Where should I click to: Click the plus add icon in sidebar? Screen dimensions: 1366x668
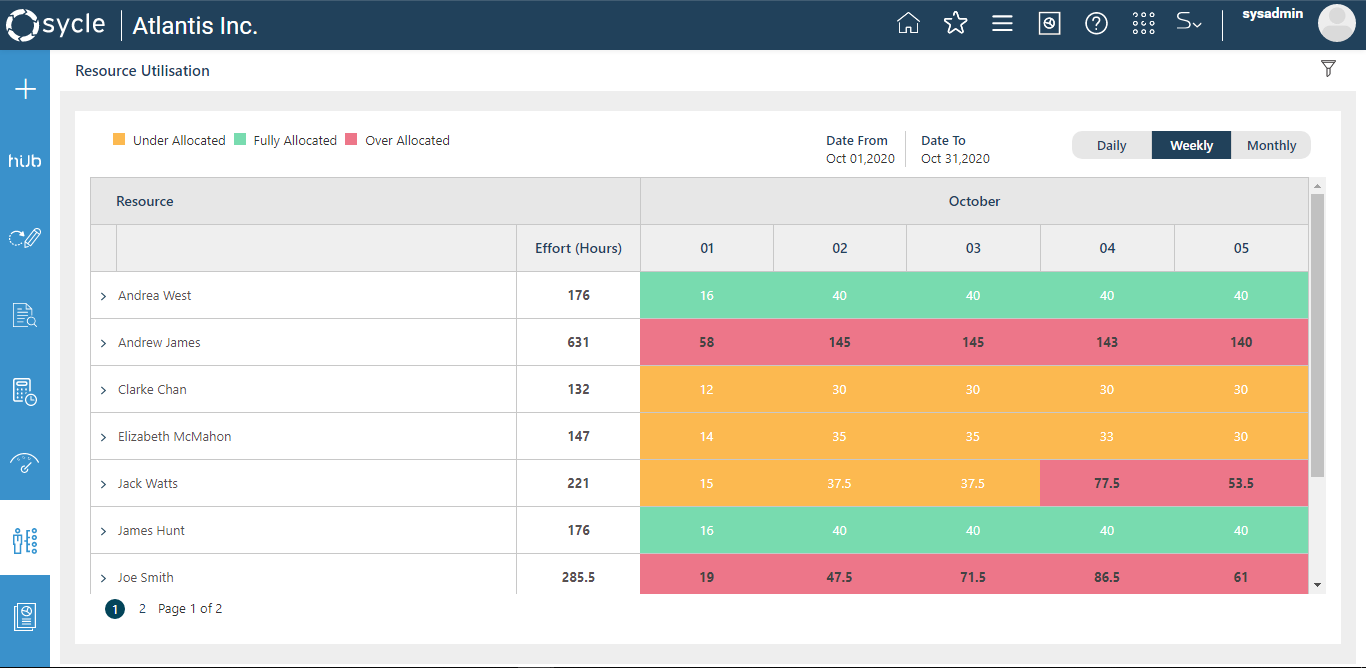tap(25, 89)
